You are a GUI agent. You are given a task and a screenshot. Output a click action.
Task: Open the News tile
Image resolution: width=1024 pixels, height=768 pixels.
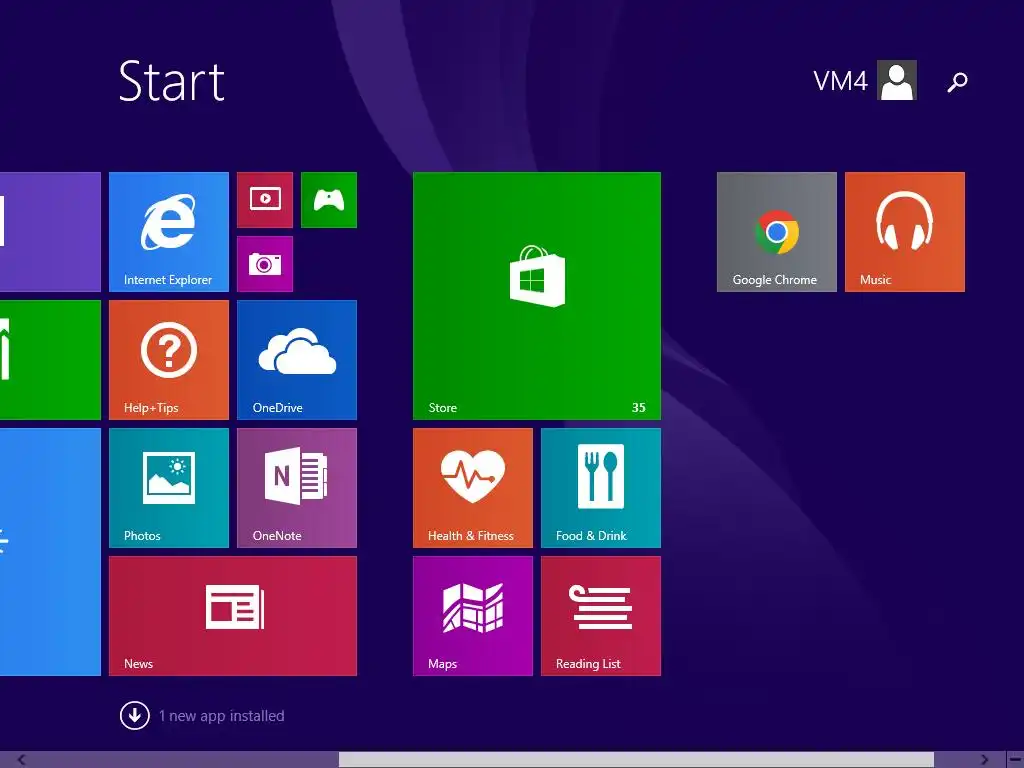click(x=232, y=616)
